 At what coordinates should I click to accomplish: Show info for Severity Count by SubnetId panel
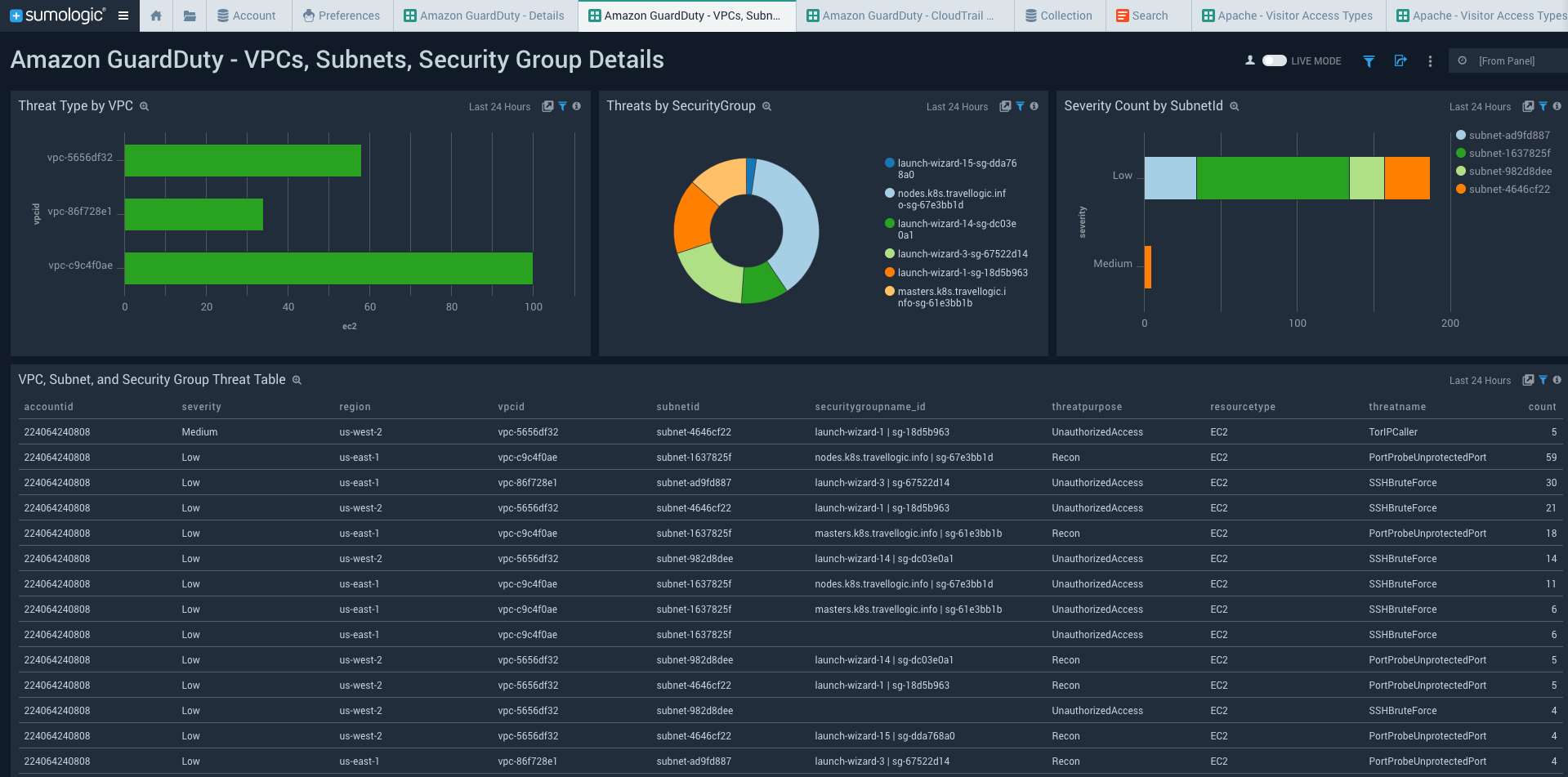tap(1557, 106)
